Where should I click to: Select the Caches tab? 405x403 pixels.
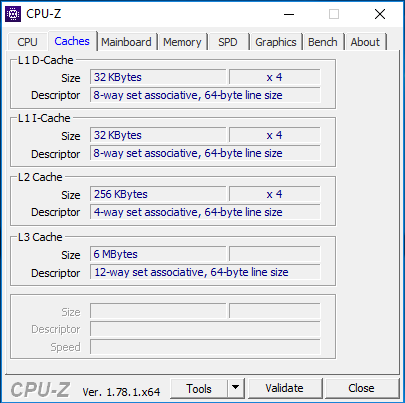click(x=72, y=41)
